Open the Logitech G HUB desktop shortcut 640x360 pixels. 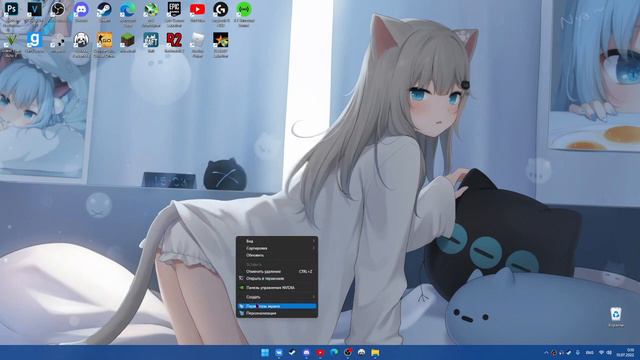coord(221,13)
